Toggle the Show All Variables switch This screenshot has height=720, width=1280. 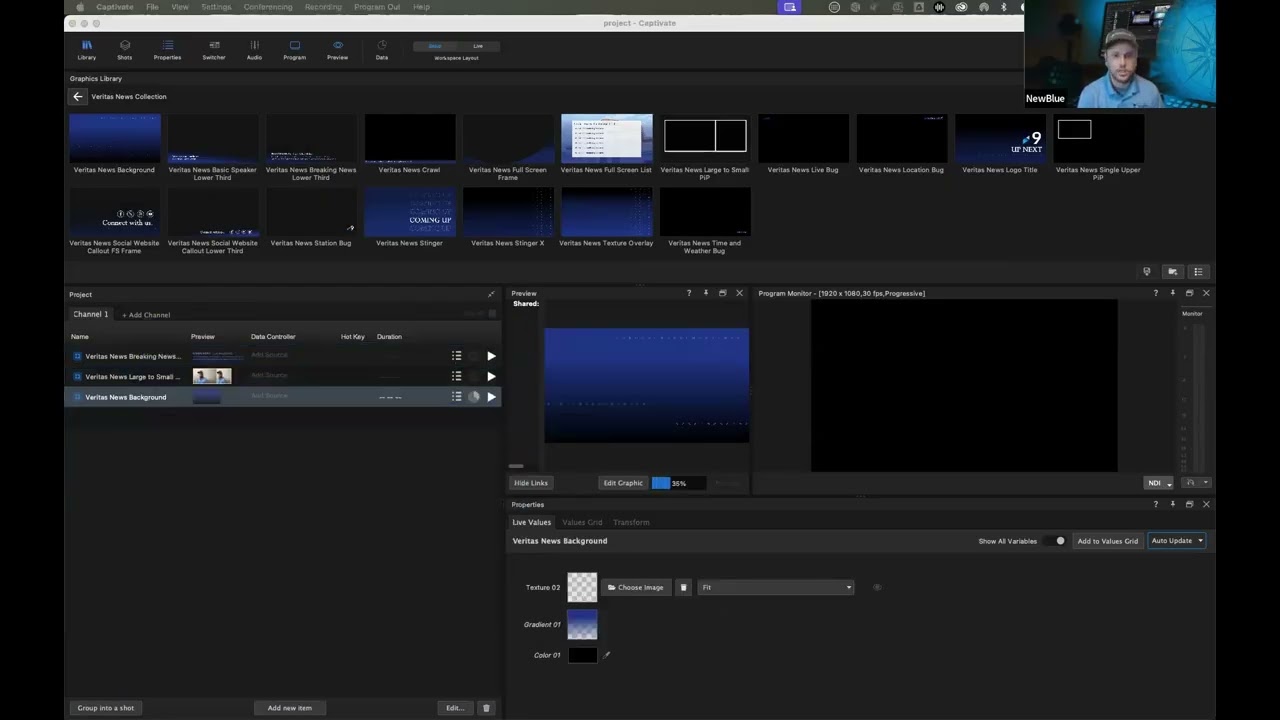1058,541
